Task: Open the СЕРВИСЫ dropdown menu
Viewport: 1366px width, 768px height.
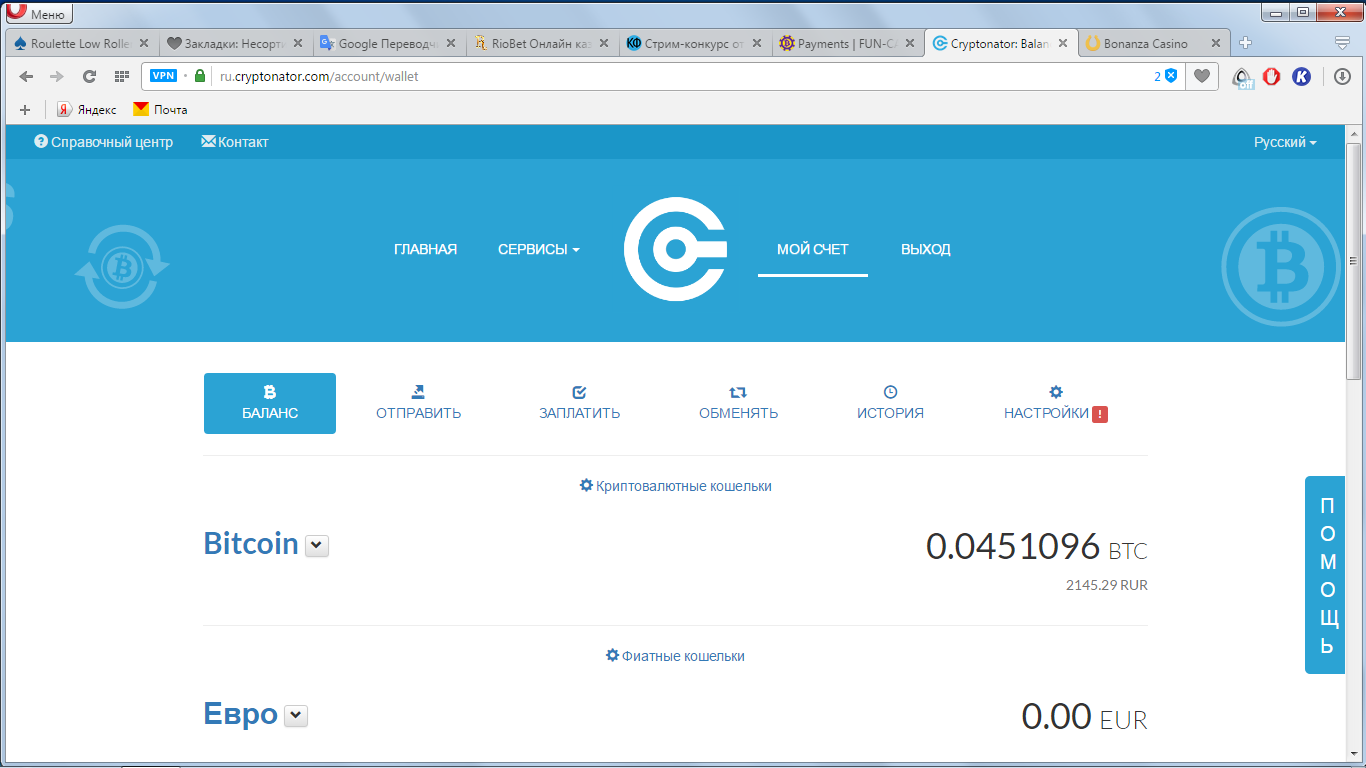Action: coord(539,250)
